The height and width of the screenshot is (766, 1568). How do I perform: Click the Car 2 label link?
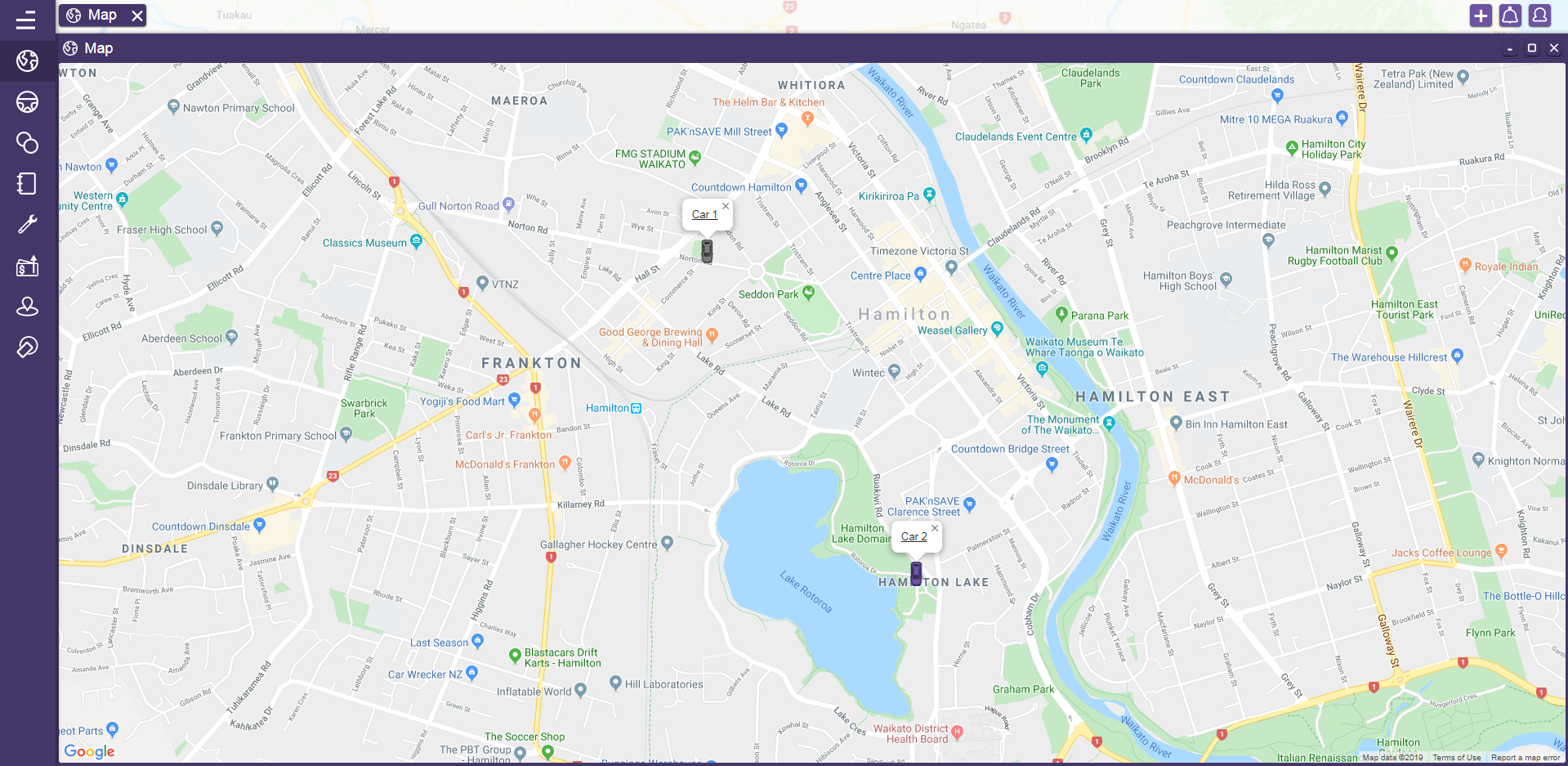pos(914,537)
